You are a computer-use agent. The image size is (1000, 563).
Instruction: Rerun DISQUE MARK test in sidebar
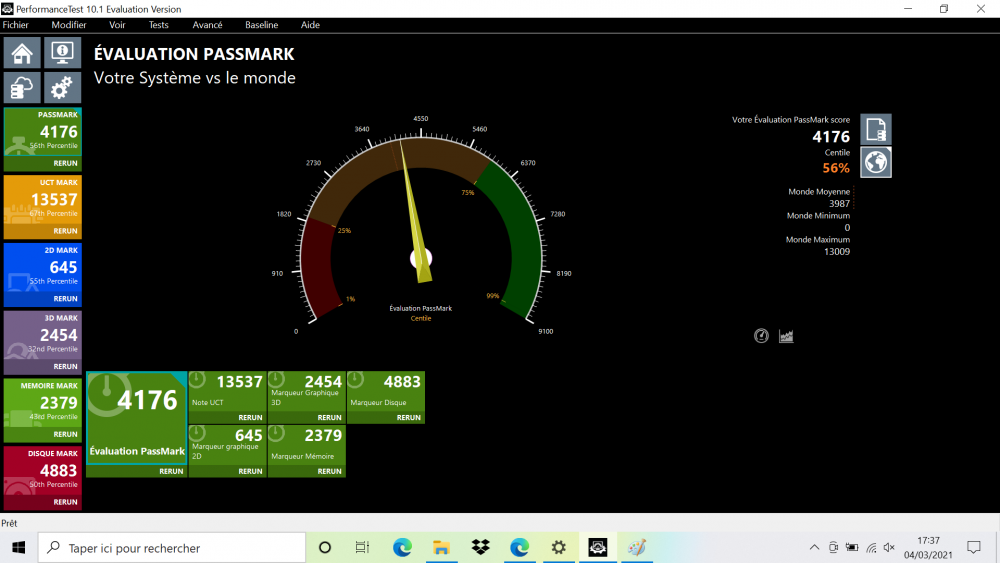65,502
